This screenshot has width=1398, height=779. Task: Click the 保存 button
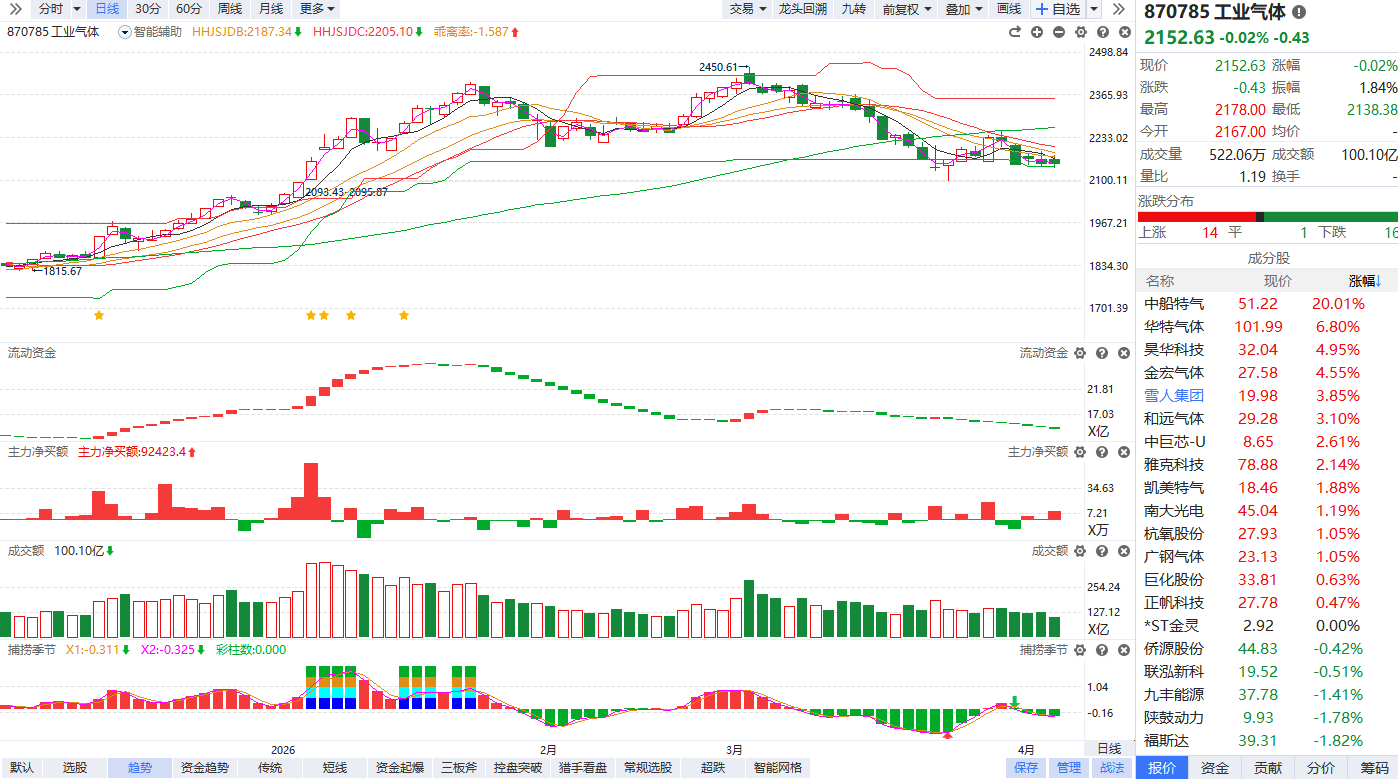click(x=1026, y=768)
